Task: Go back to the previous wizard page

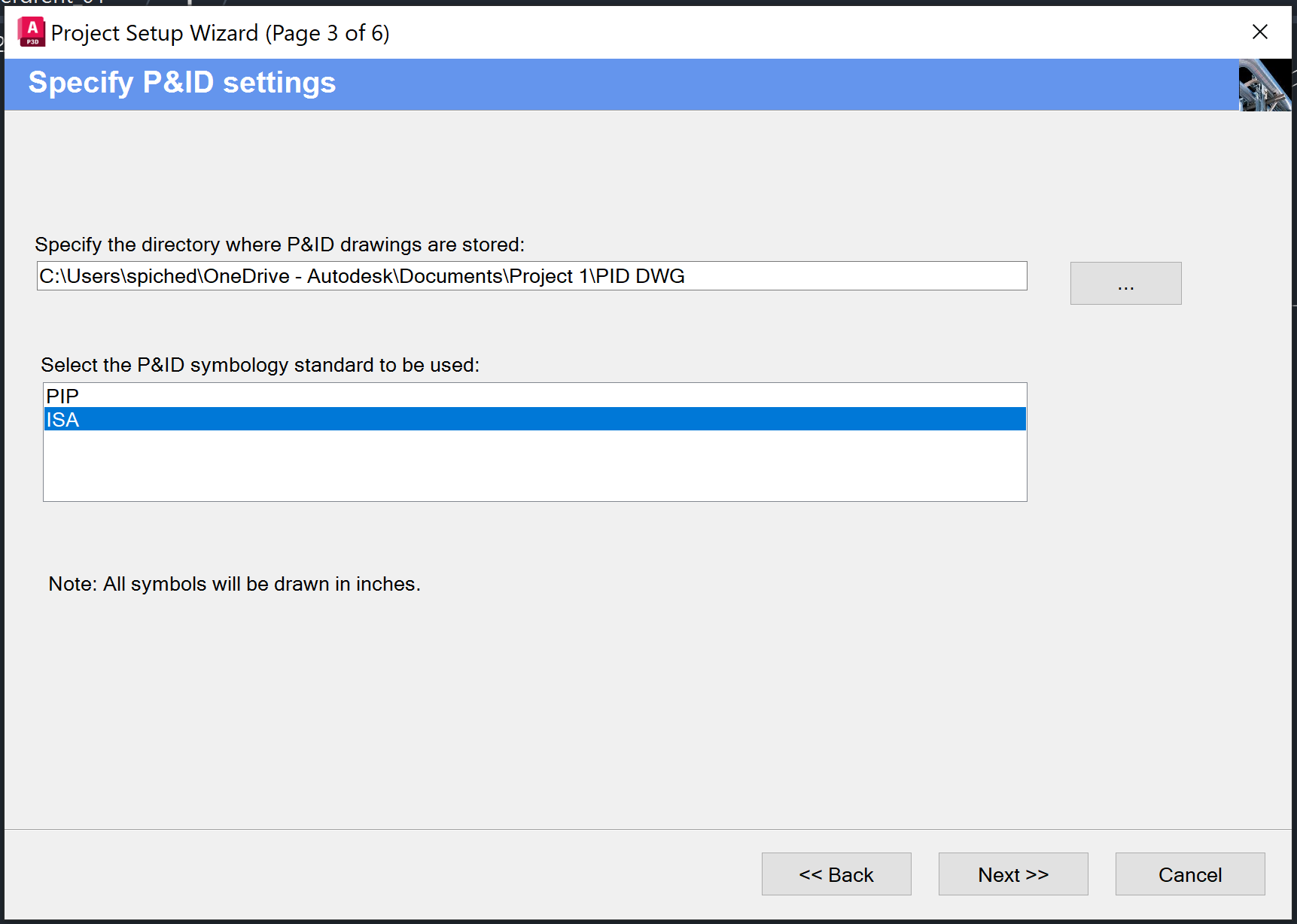Action: 836,874
